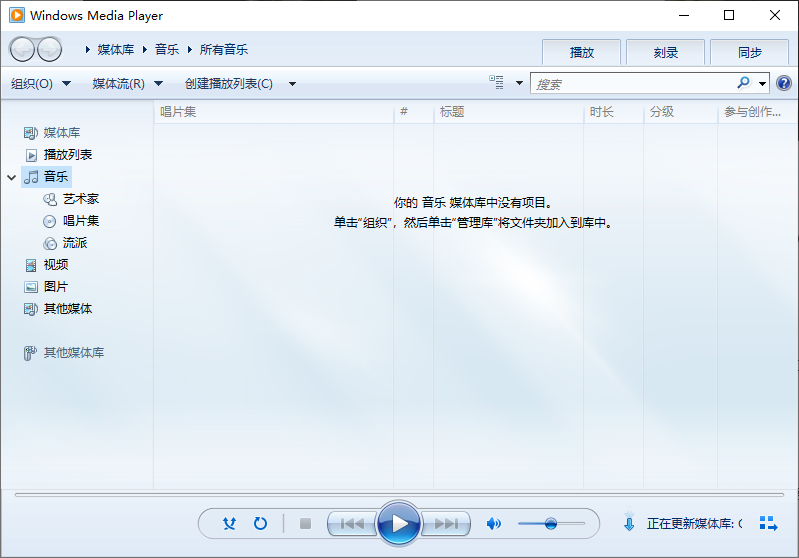
Task: Sort by 时长 column header
Action: coord(614,112)
